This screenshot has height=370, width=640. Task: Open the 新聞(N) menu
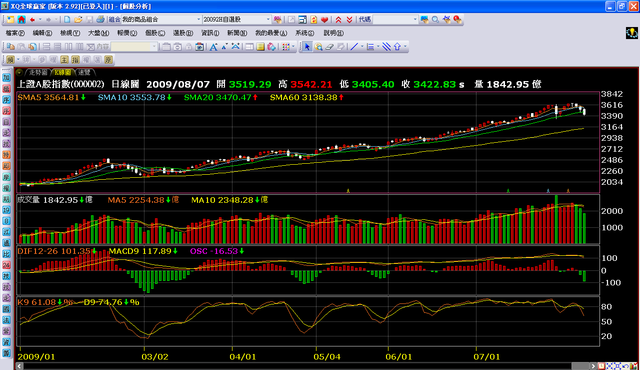tap(237, 33)
